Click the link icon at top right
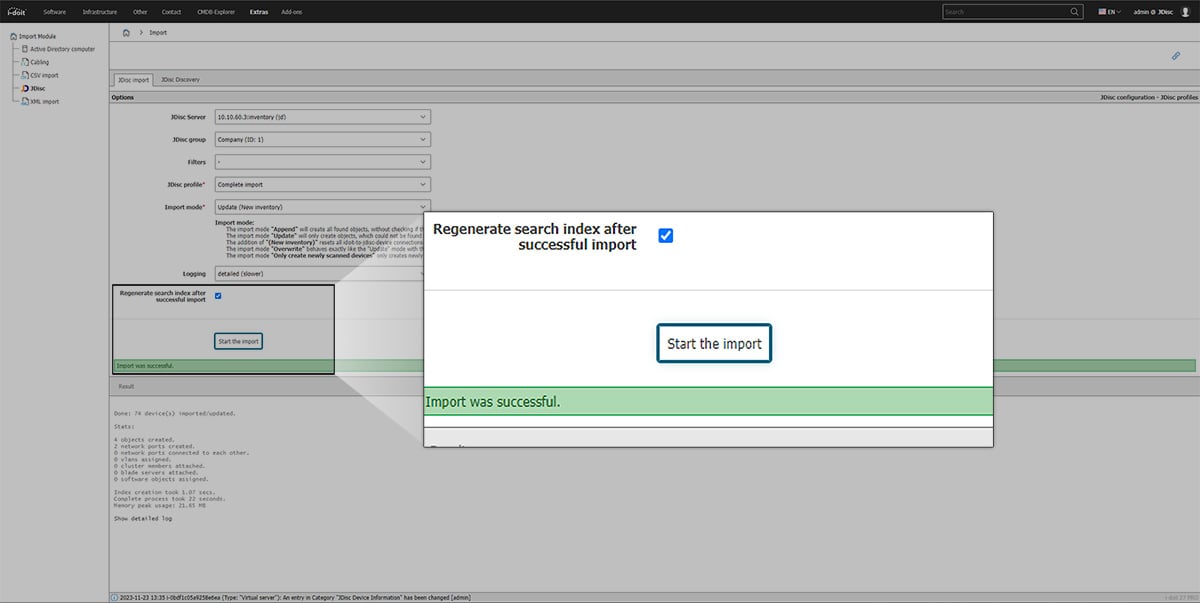Screen dimensions: 1200x603 pyautogui.click(x=1176, y=56)
